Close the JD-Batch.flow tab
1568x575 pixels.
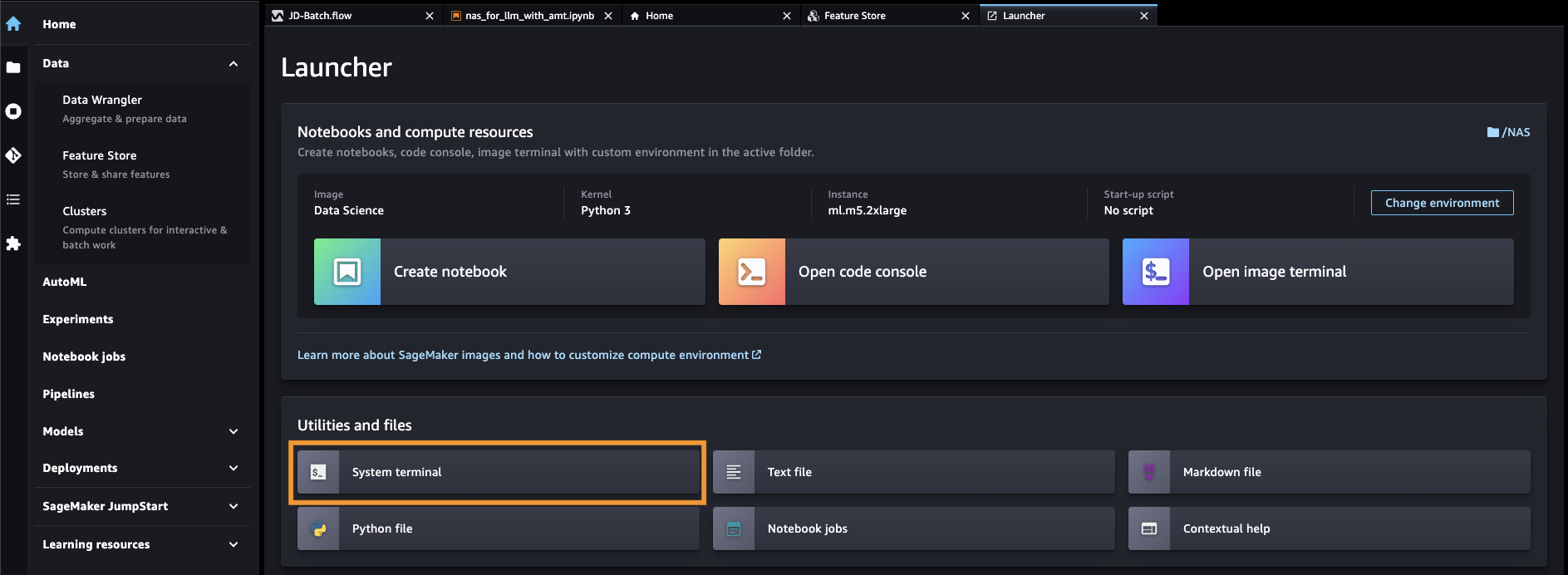(x=430, y=16)
